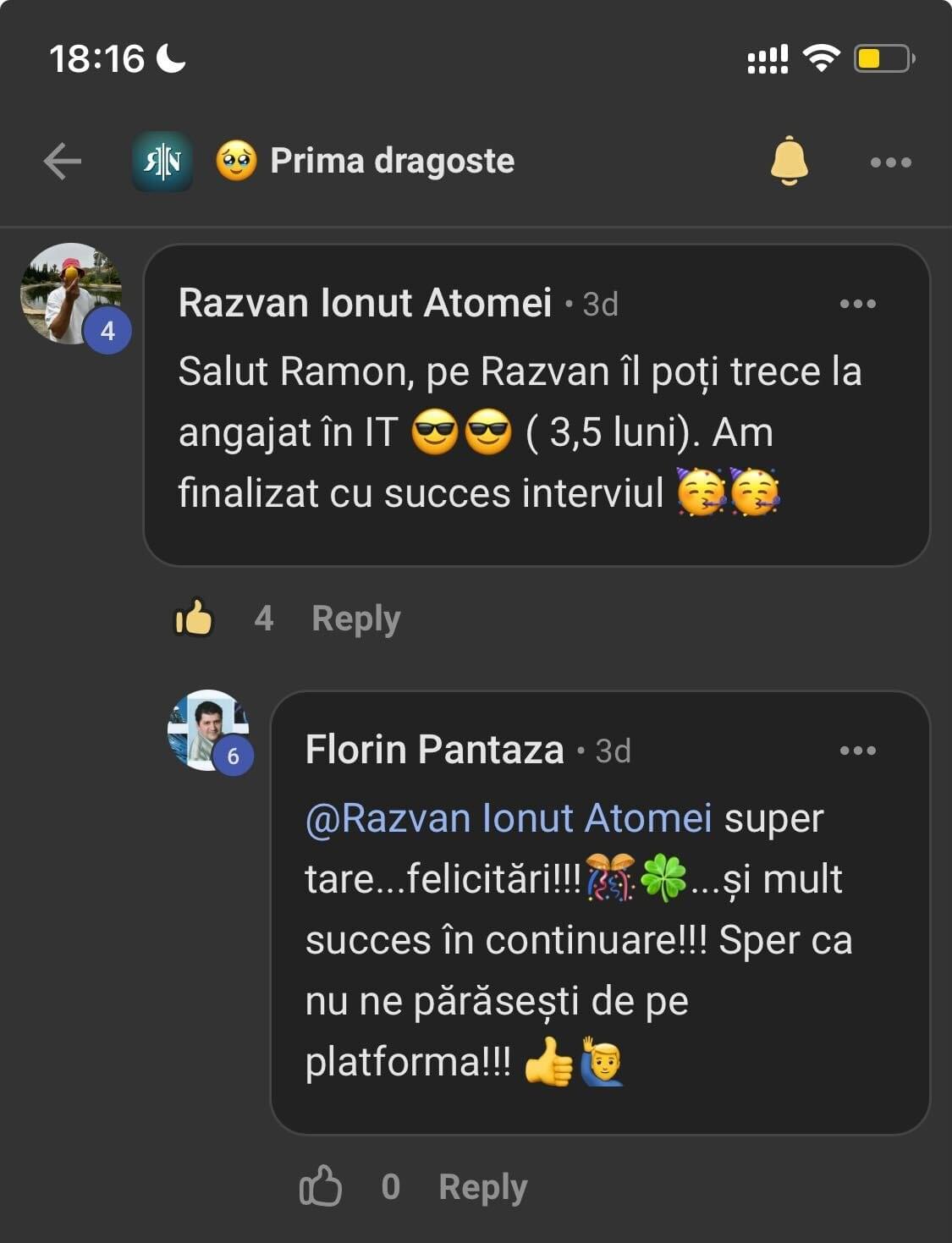Reply to Florin Pantaza's comment

(x=482, y=1187)
